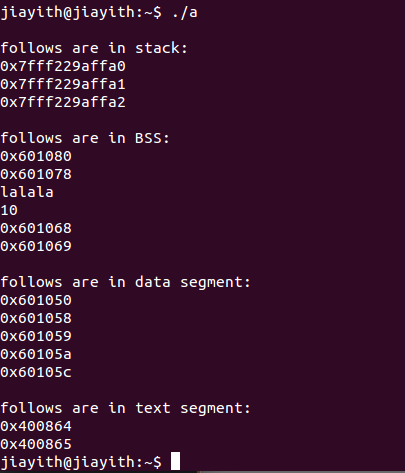Viewport: 405px width, 473px height.
Task: Click text address 0x400864
Action: click(x=36, y=426)
